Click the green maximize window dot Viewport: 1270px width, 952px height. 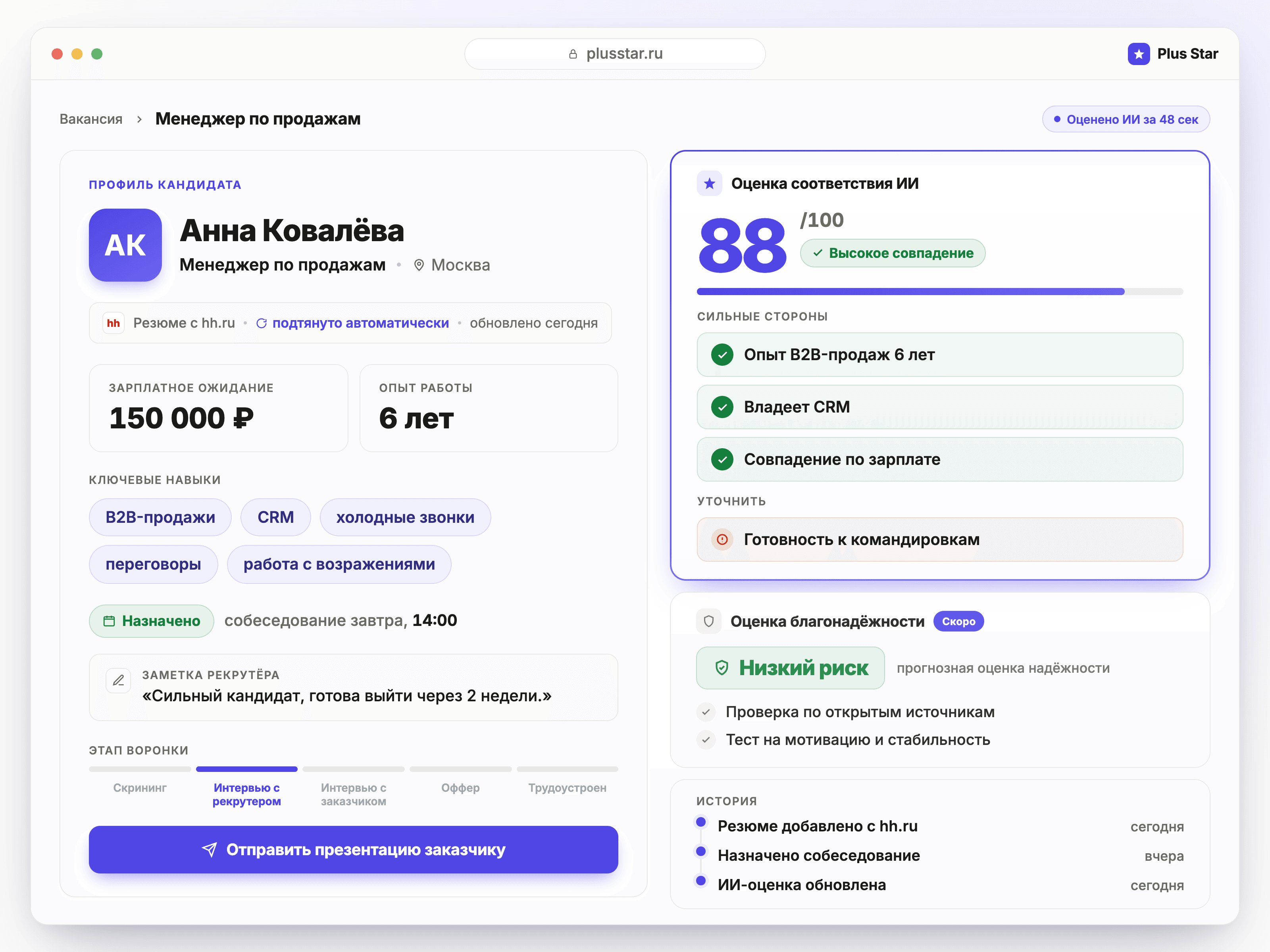click(x=97, y=54)
